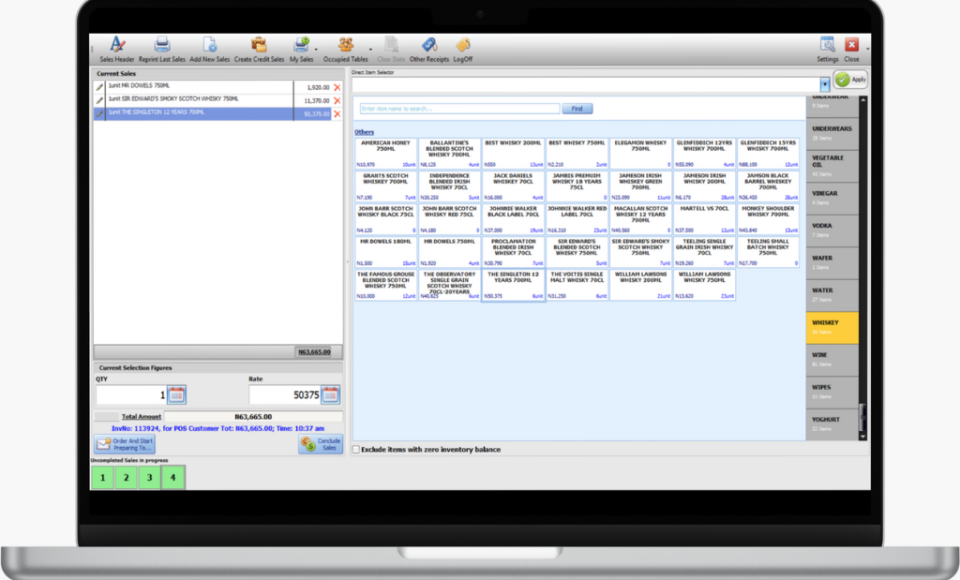The width and height of the screenshot is (960, 580).
Task: Edit SIR EDWARD'S SMOKY SCOTCH line pencil
Action: (100, 100)
